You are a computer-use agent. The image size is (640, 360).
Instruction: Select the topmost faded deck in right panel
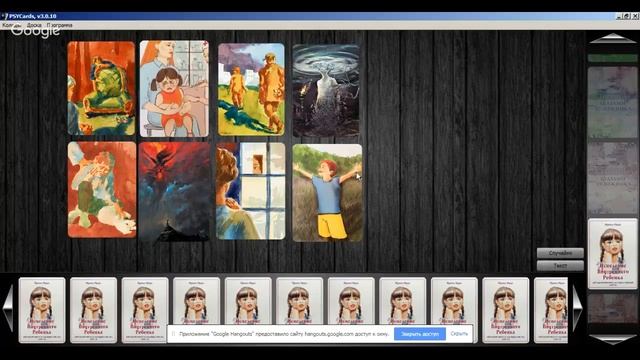click(x=612, y=102)
